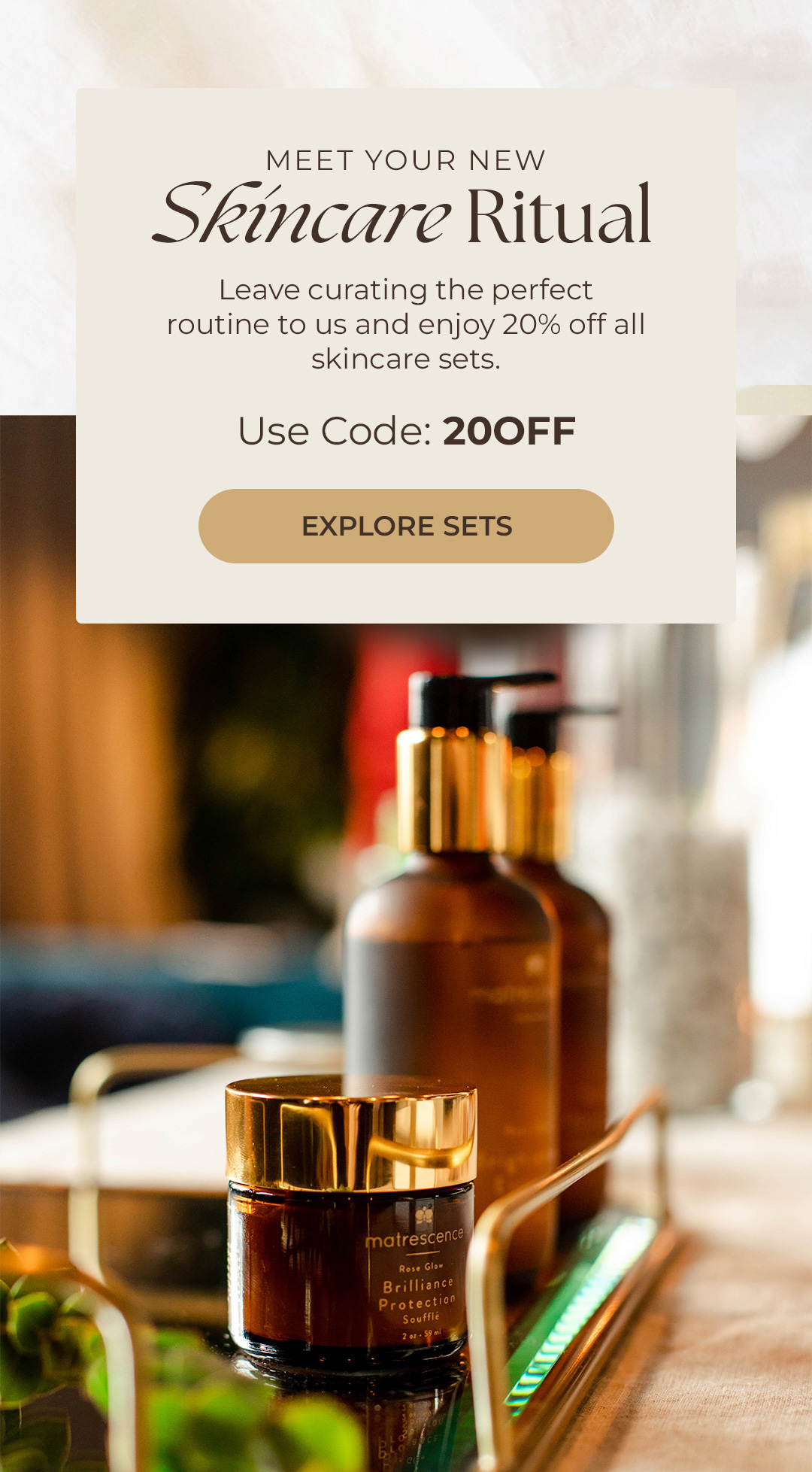Select the 20OFF promo code text
The width and height of the screenshot is (812, 1472).
coord(509,432)
